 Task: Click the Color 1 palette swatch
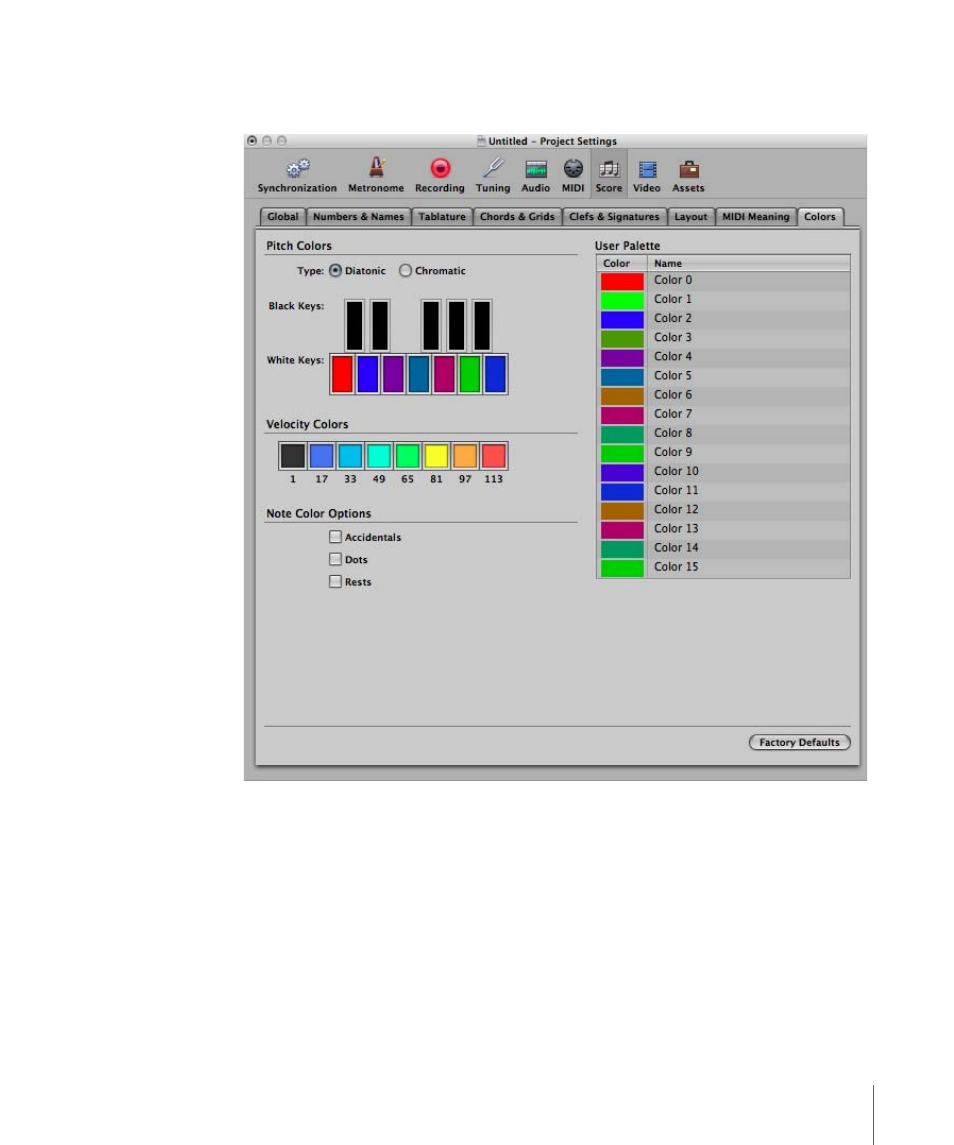(x=622, y=300)
